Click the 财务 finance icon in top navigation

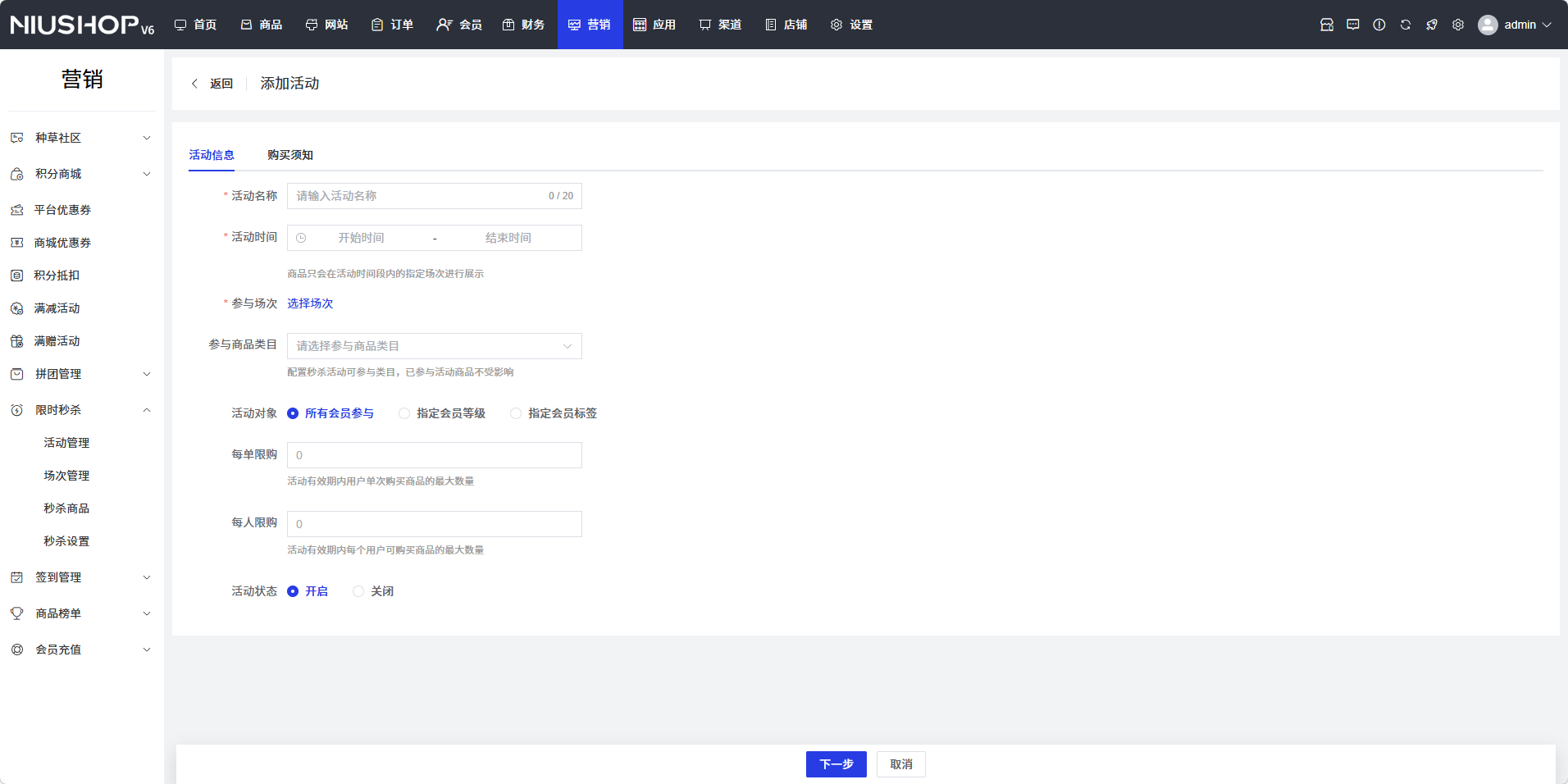click(x=508, y=25)
